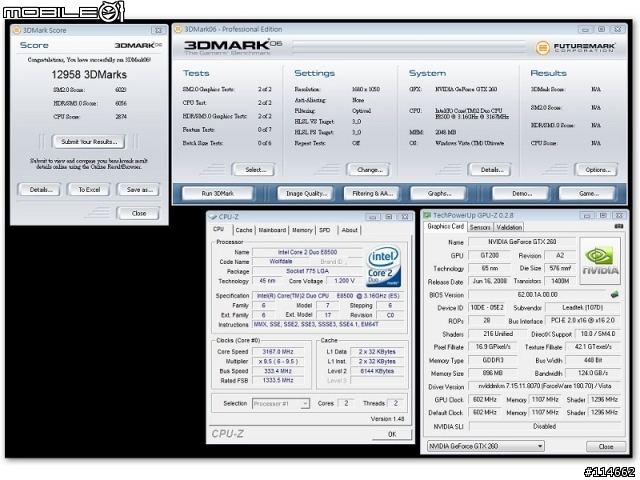
Task: Click the Level 2 cache value 6144 KBytes
Action: pyautogui.click(x=377, y=371)
